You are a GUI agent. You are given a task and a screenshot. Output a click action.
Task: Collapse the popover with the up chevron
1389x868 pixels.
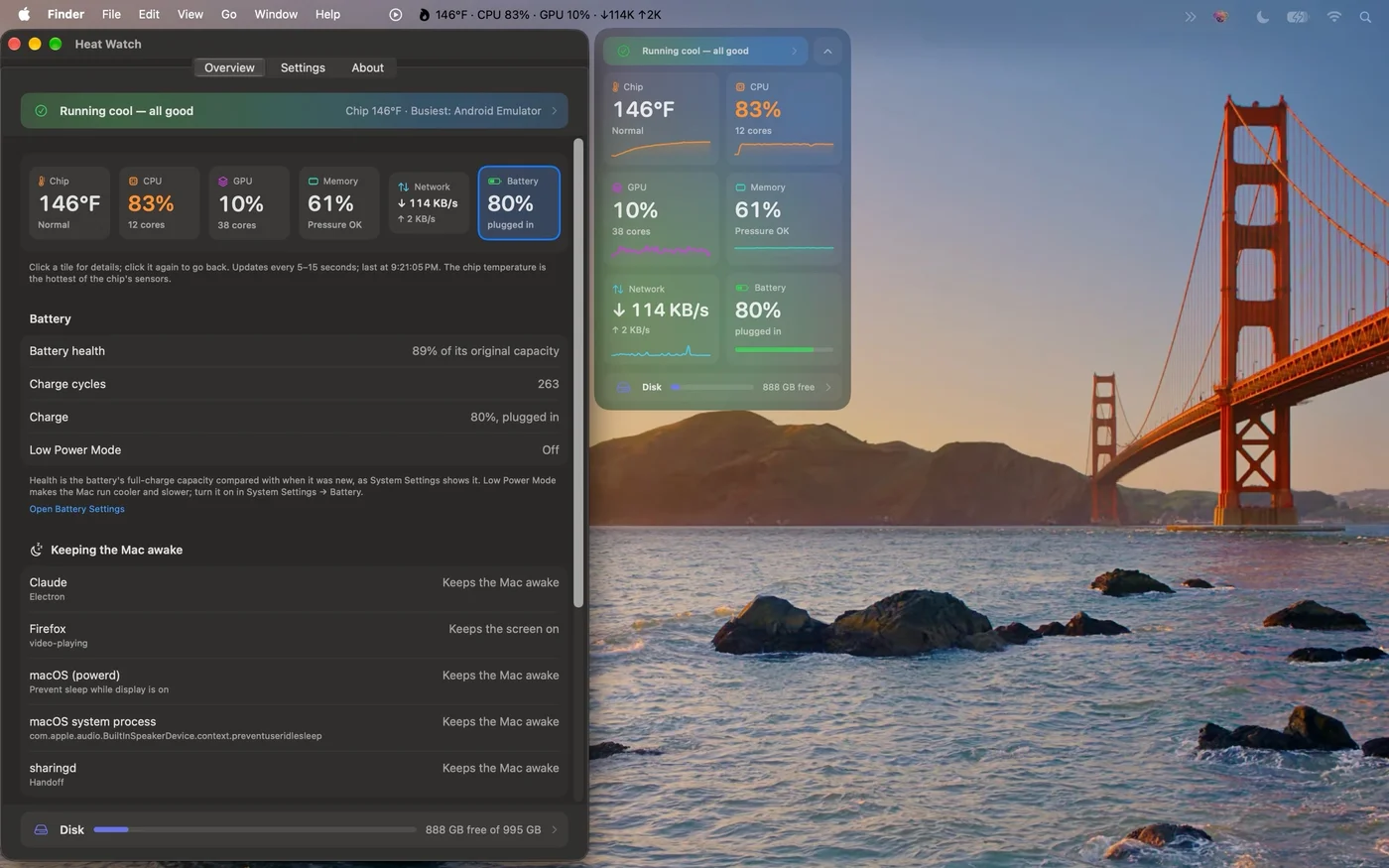point(827,51)
